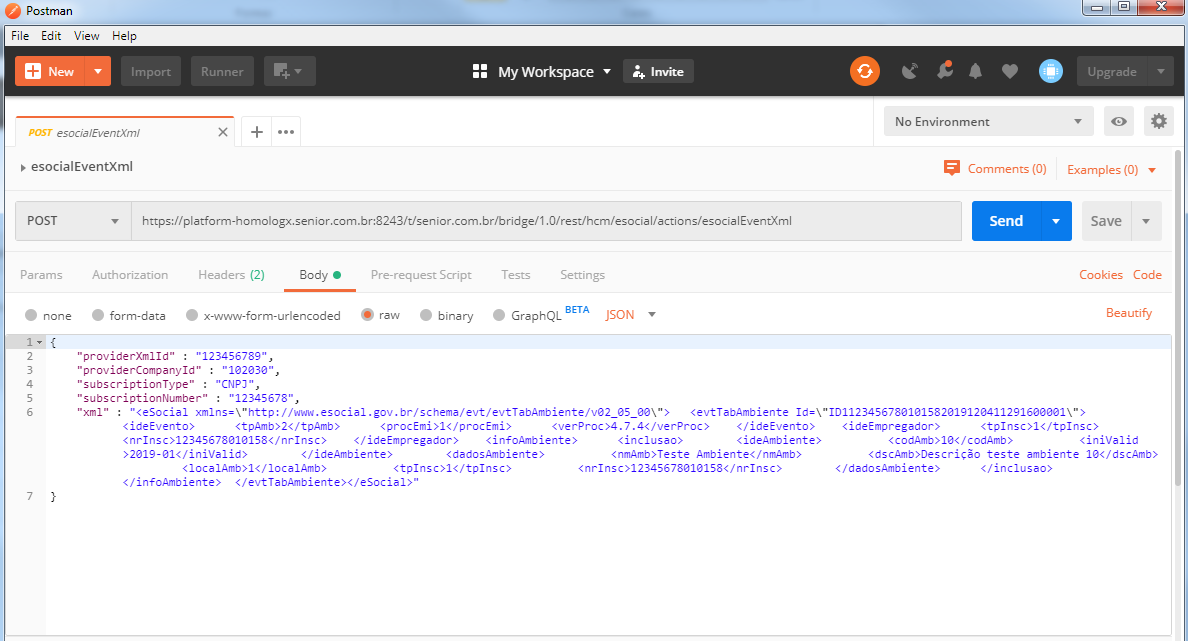
Task: Open the Code link
Action: (x=1147, y=274)
